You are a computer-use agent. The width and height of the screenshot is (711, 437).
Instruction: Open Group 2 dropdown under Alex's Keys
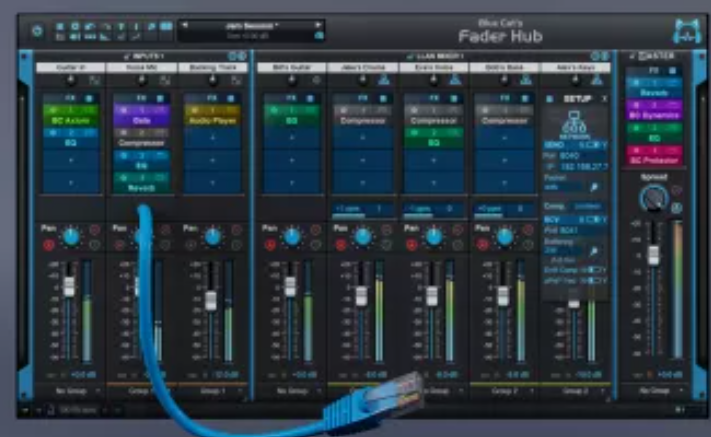tap(575, 391)
